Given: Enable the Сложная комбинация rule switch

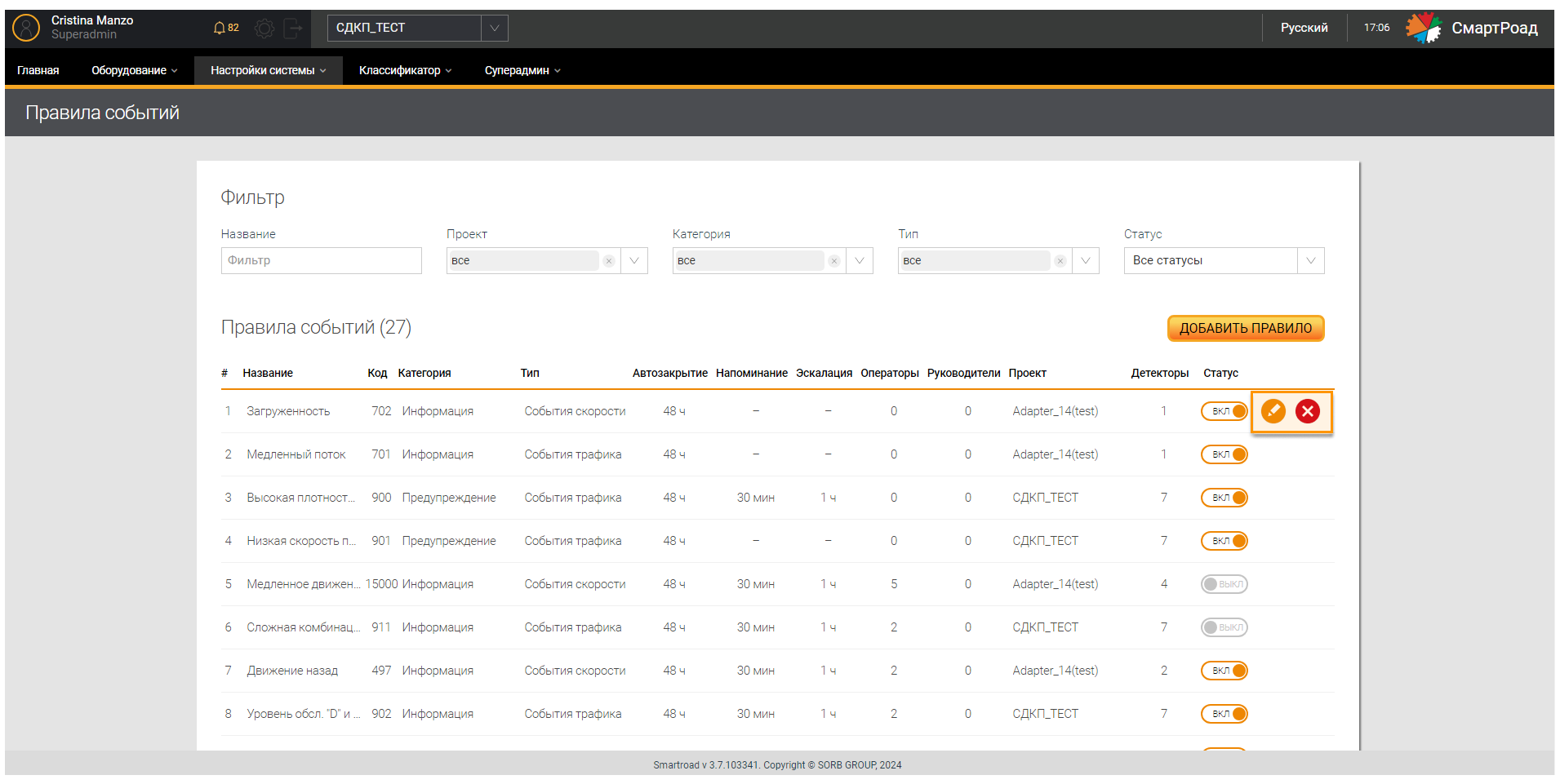Looking at the screenshot, I should pyautogui.click(x=1224, y=627).
